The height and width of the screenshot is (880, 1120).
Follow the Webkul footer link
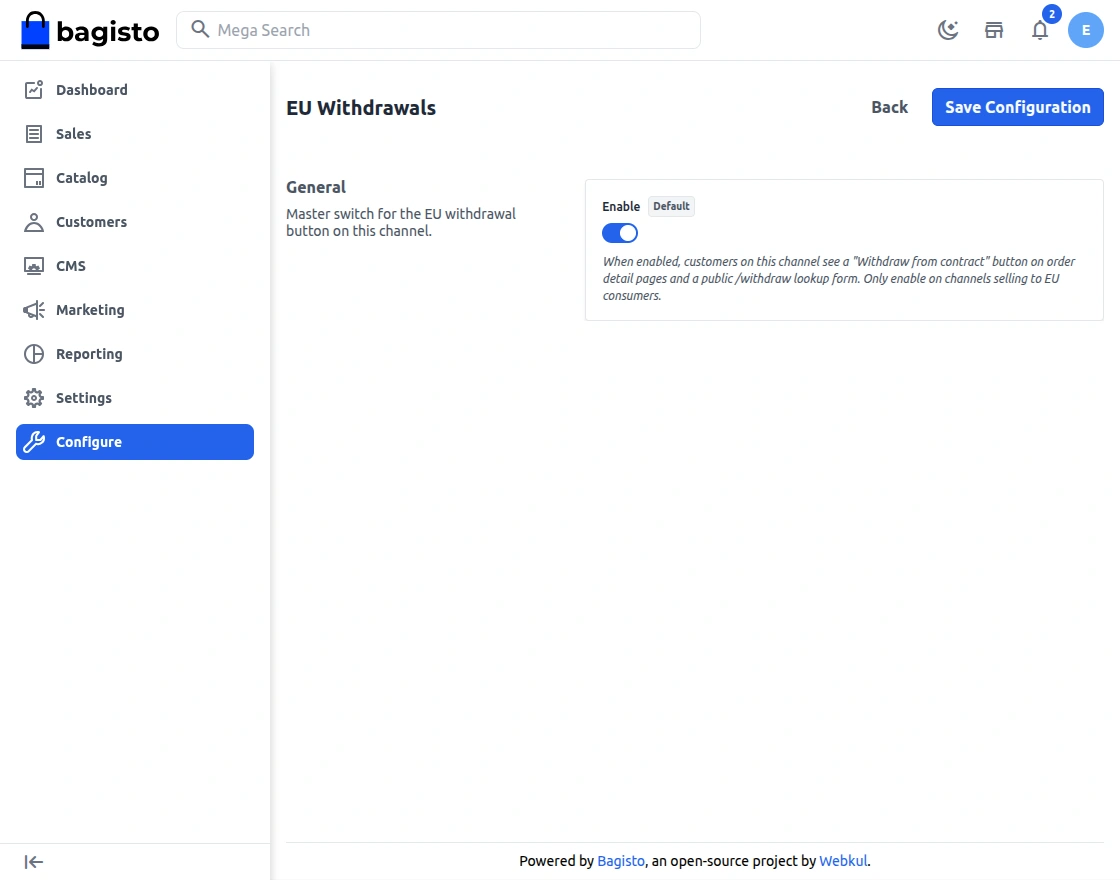843,861
